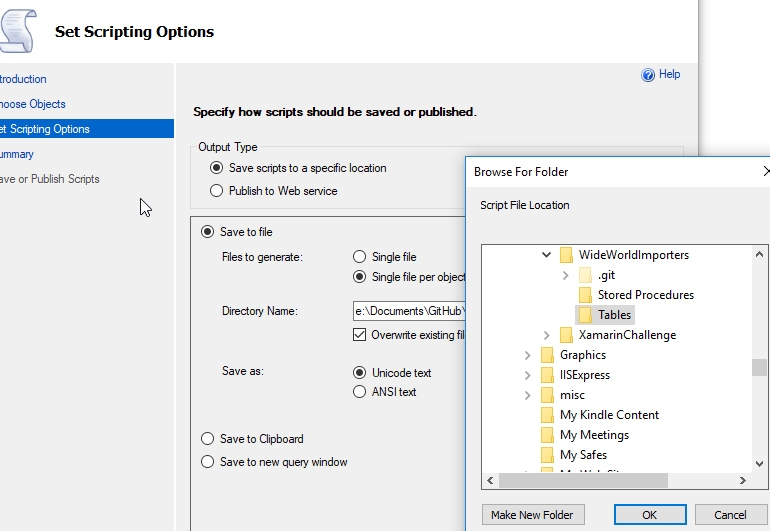
Task: Expand the misc folder node
Action: [527, 395]
